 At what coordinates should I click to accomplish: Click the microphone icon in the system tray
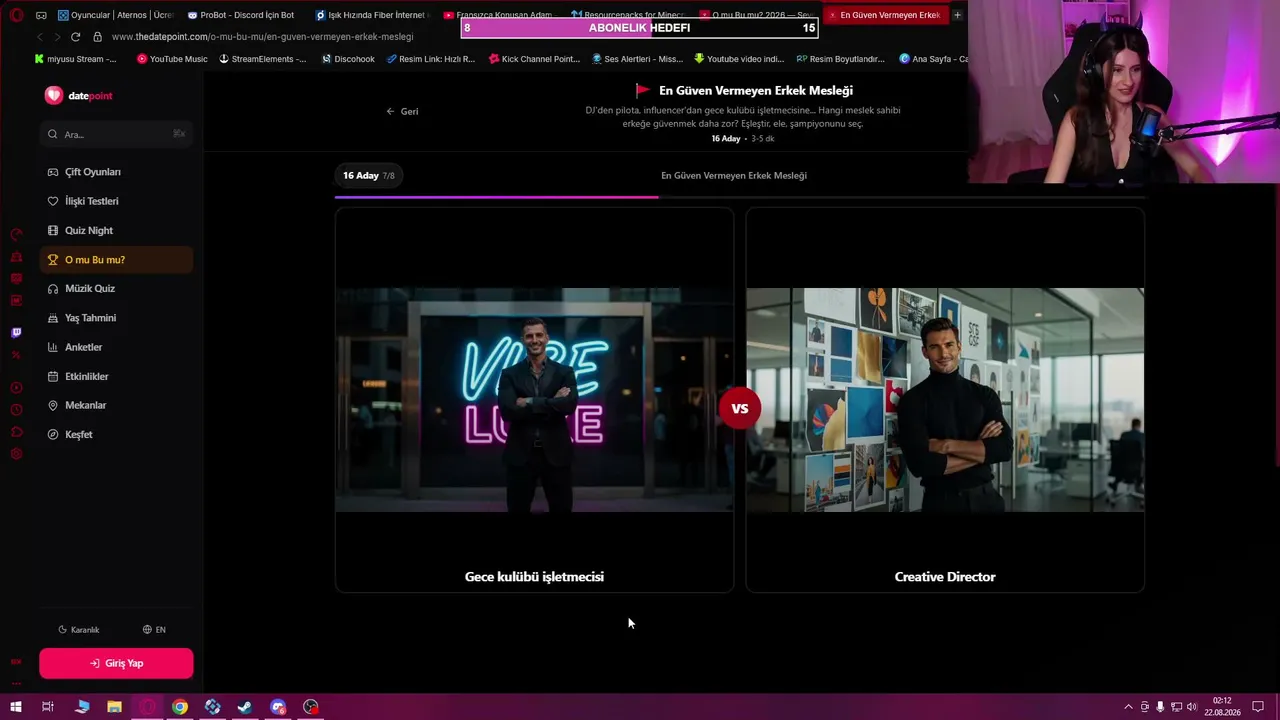pyautogui.click(x=1160, y=707)
